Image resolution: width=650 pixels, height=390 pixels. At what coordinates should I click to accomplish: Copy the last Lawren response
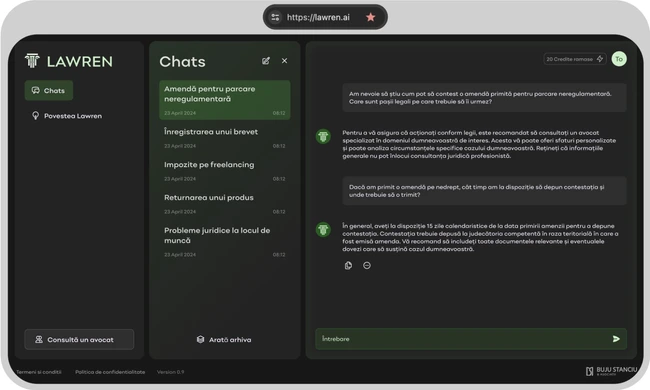348,266
